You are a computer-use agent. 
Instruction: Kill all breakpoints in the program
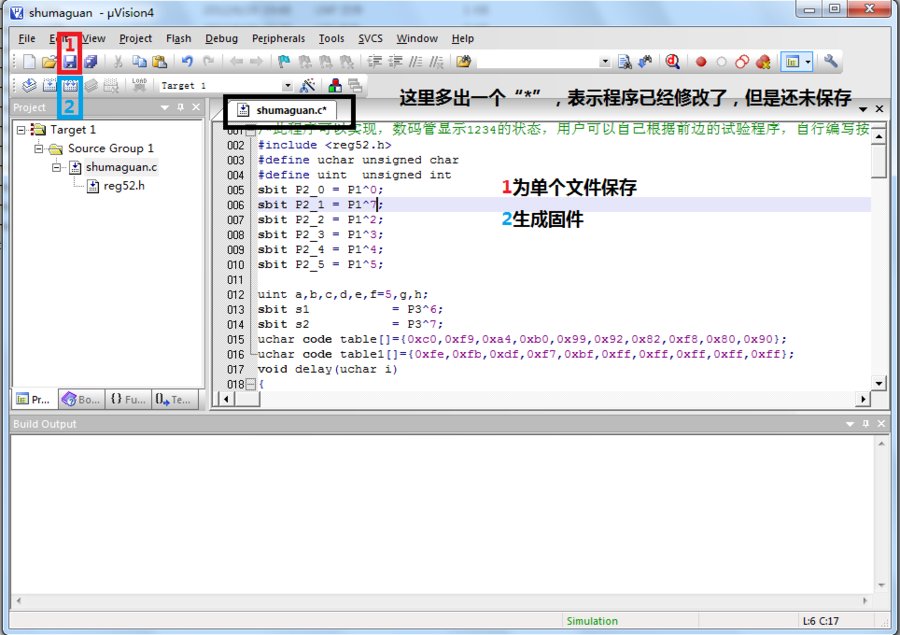tap(765, 61)
